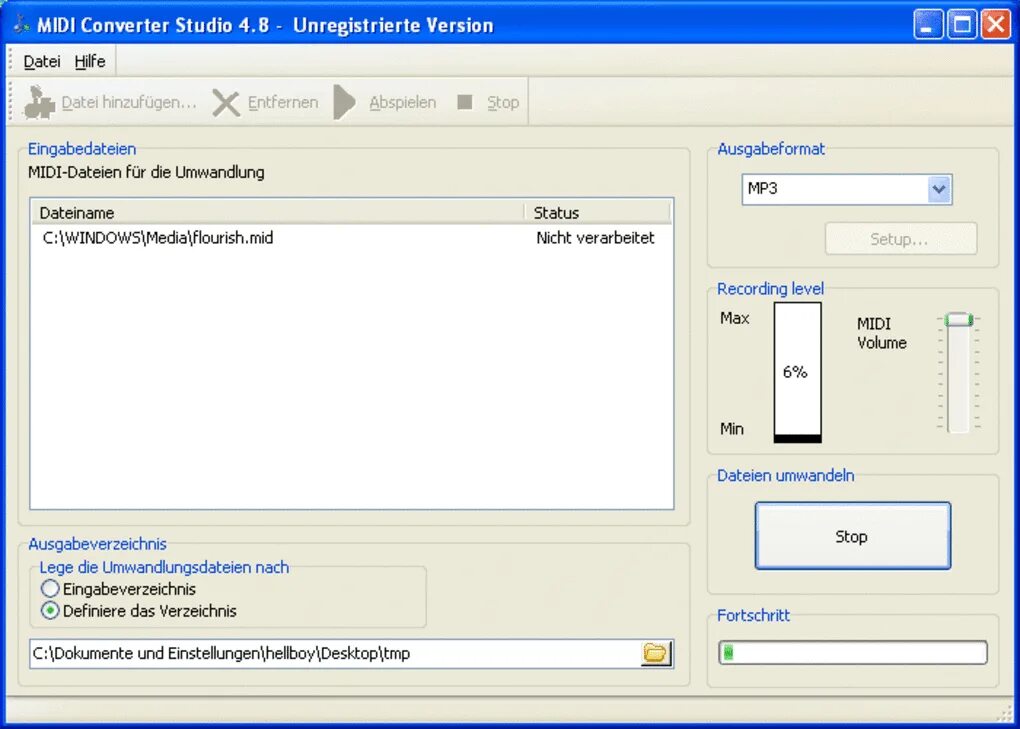Open the Hilfe menu

pyautogui.click(x=90, y=61)
